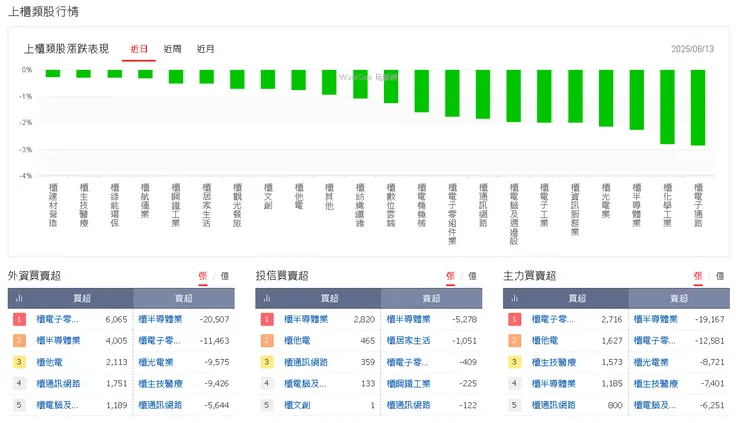The height and width of the screenshot is (423, 740).
Task: Open 櫃電子零... in 主力 買超 list
Action: 553,320
